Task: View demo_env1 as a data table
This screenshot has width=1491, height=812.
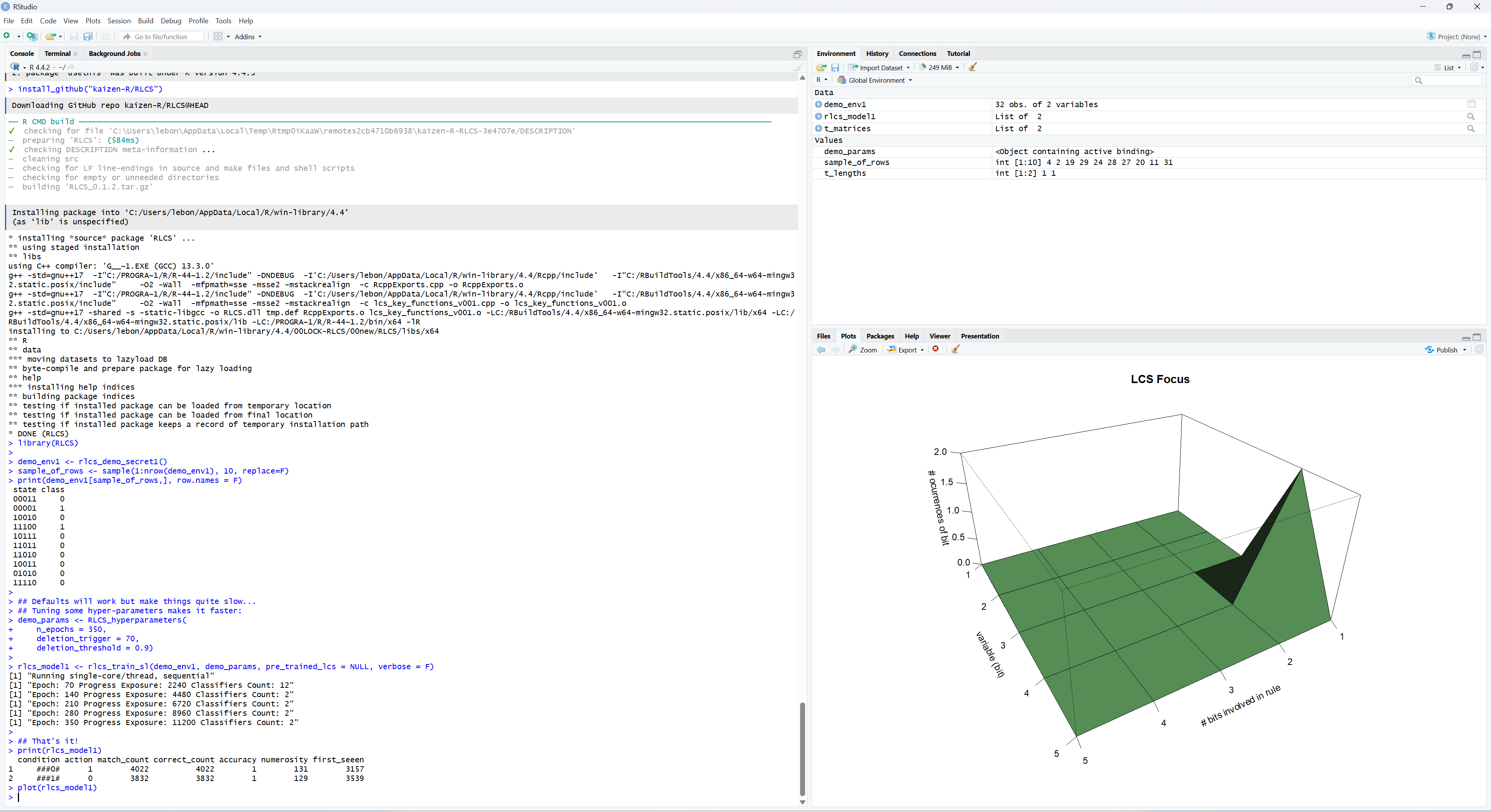Action: coord(1471,104)
